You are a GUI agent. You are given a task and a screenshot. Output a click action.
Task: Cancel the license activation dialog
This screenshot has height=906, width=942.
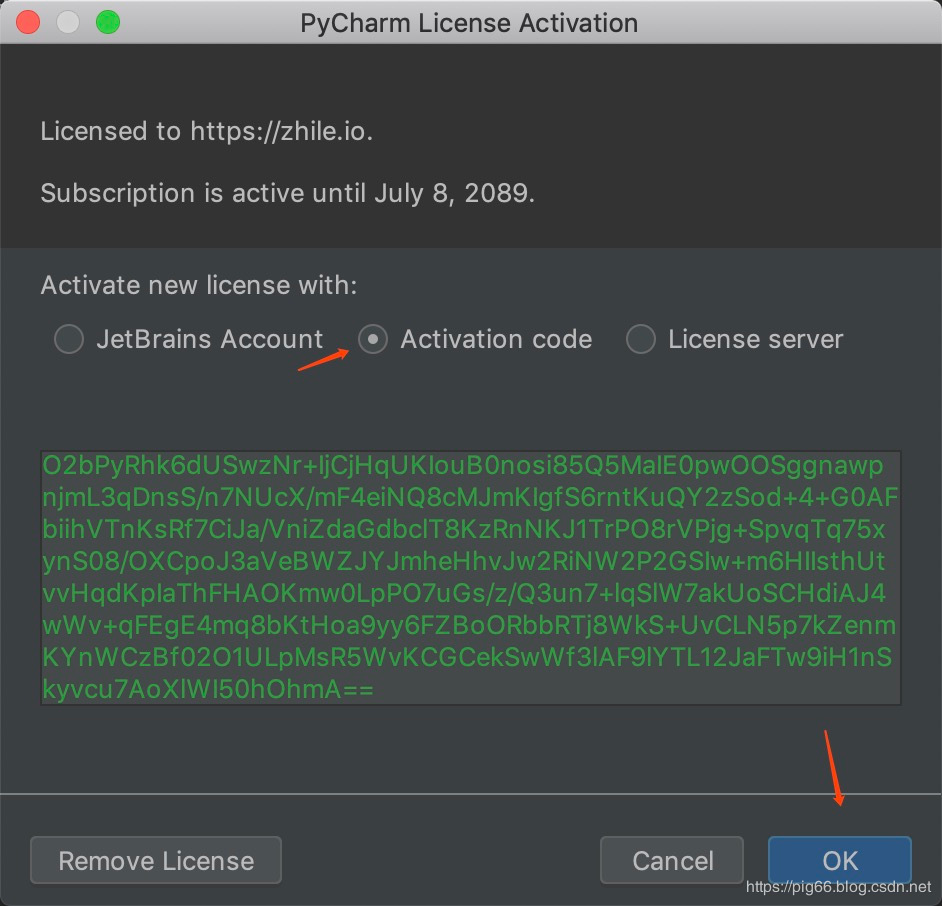(x=672, y=860)
